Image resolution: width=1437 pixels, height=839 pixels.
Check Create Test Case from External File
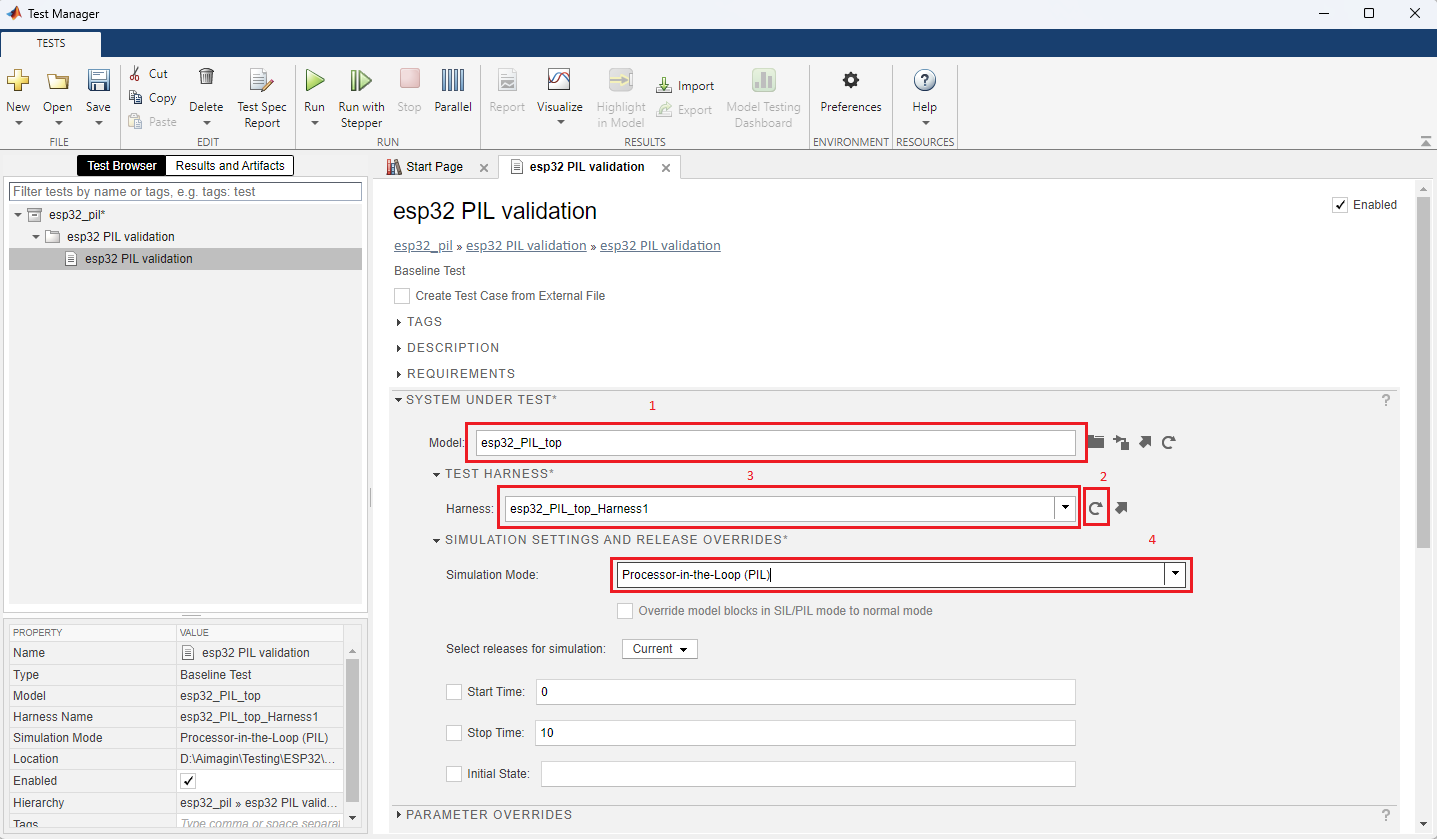tap(402, 296)
